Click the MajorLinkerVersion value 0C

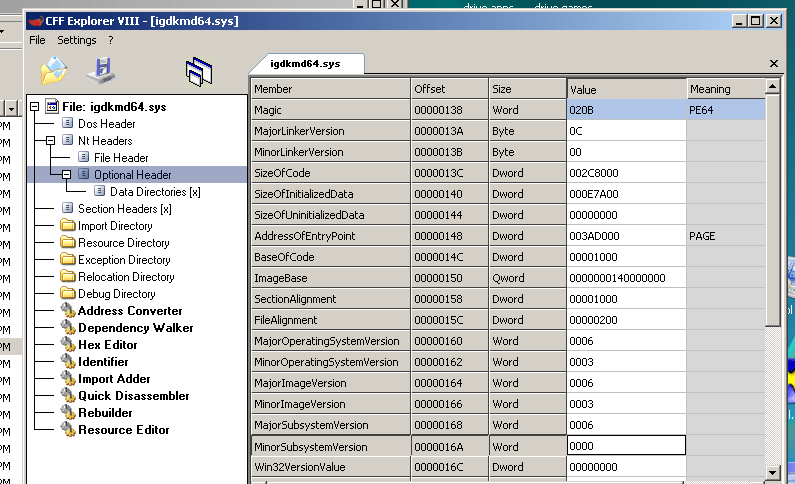[x=627, y=131]
